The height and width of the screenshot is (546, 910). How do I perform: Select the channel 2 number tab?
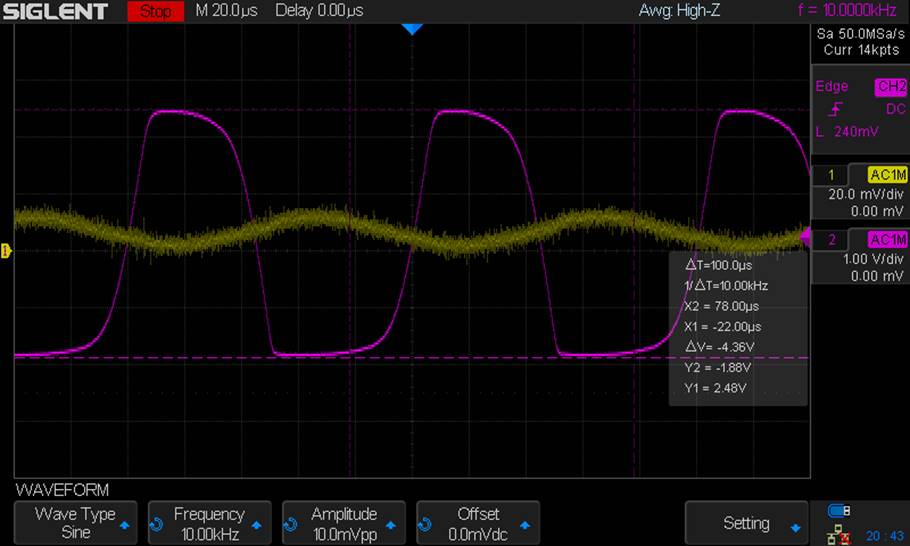tap(831, 240)
